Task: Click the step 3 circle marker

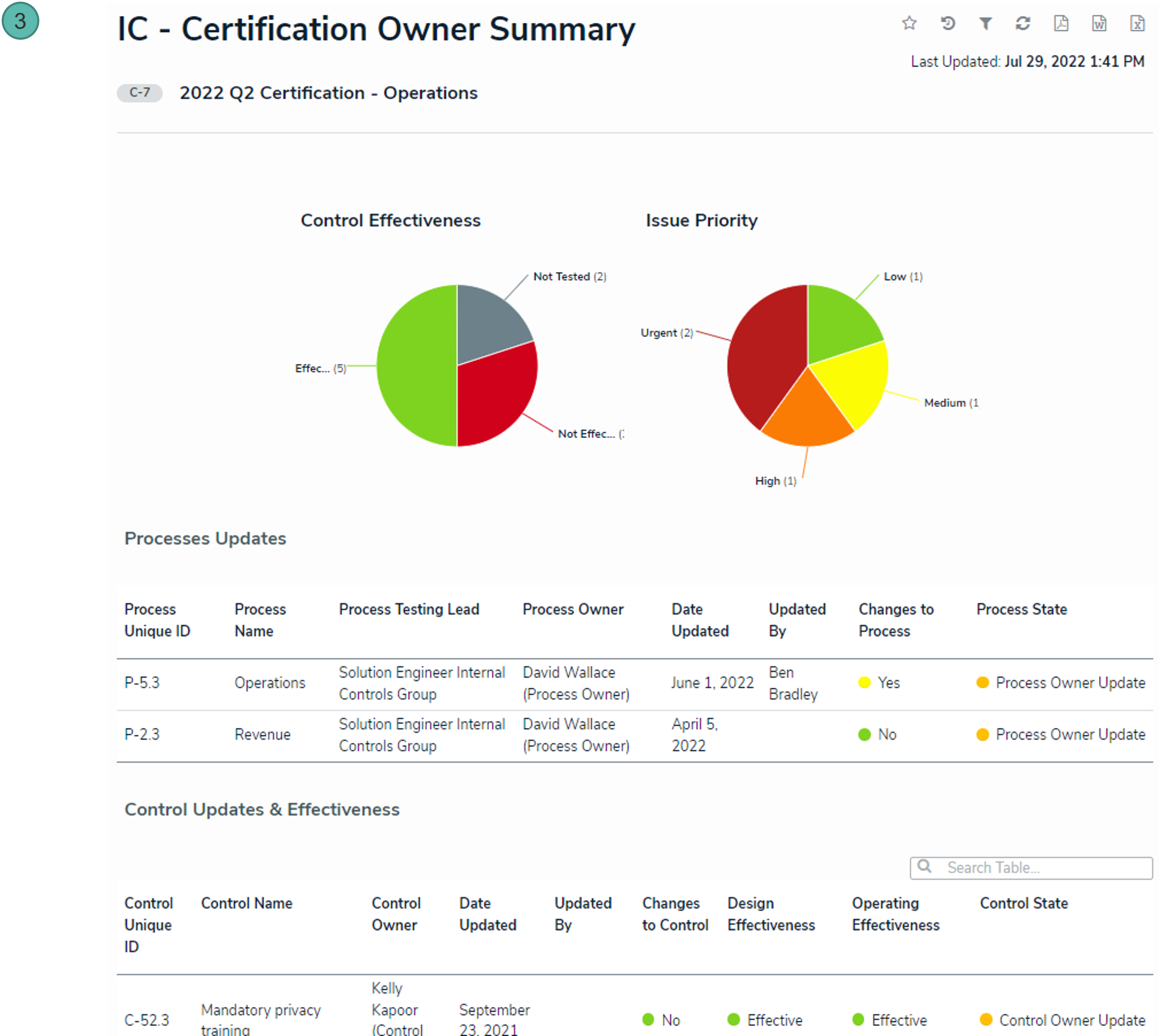Action: coord(20,21)
